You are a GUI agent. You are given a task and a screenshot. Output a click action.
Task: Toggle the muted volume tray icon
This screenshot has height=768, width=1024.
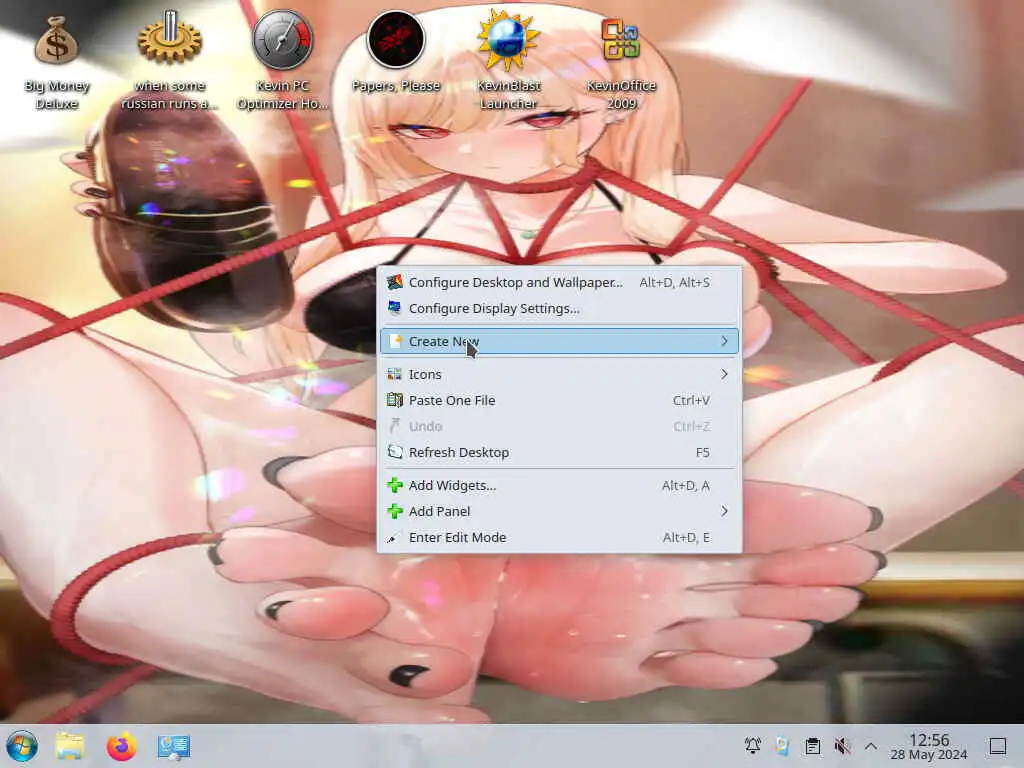[842, 746]
